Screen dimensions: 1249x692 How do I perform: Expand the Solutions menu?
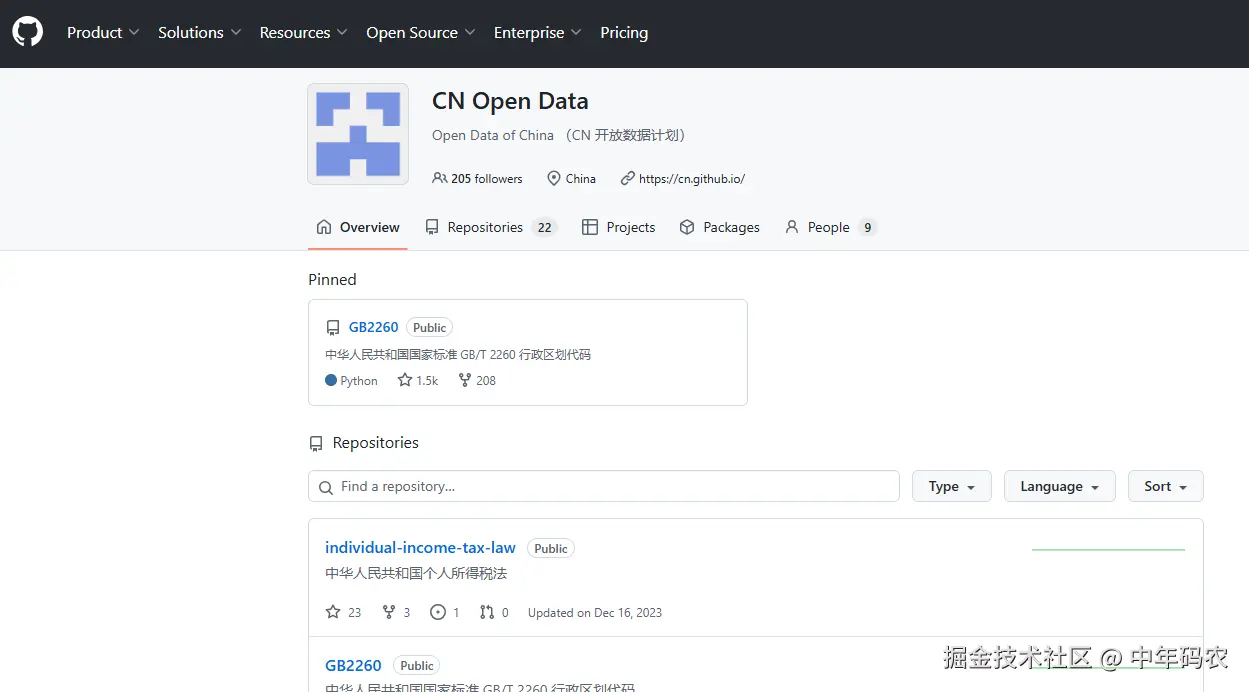[200, 32]
